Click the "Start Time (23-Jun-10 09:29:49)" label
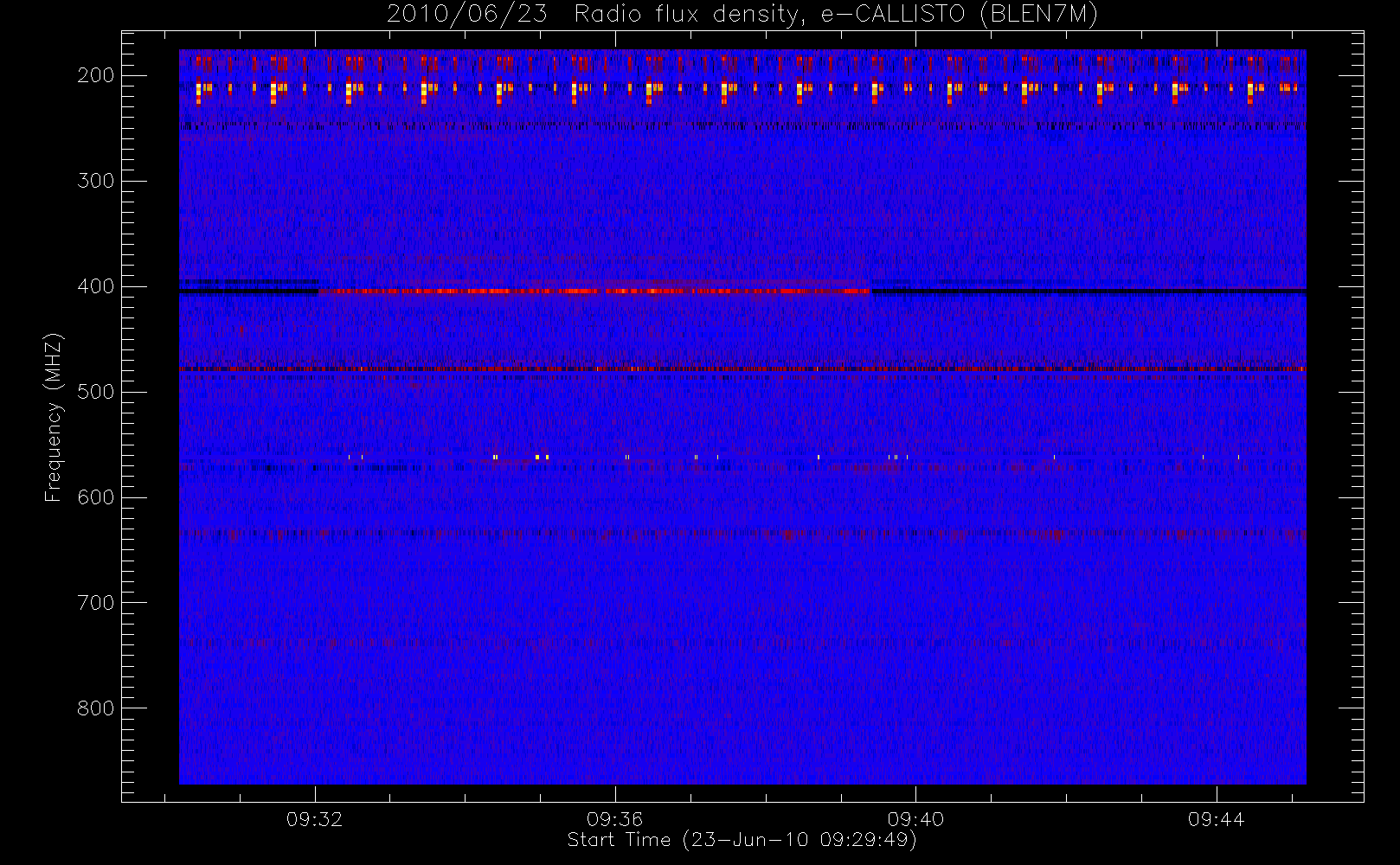Viewport: 1400px width, 865px height. [x=742, y=840]
